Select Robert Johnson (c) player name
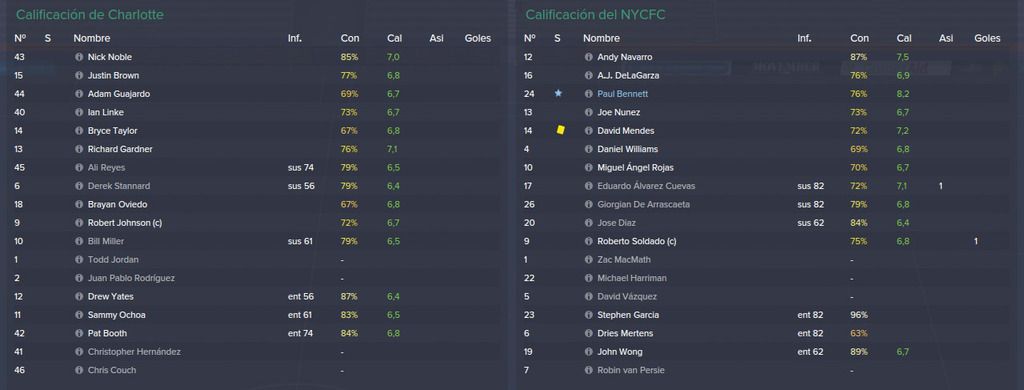This screenshot has height=390, width=1024. [x=125, y=223]
